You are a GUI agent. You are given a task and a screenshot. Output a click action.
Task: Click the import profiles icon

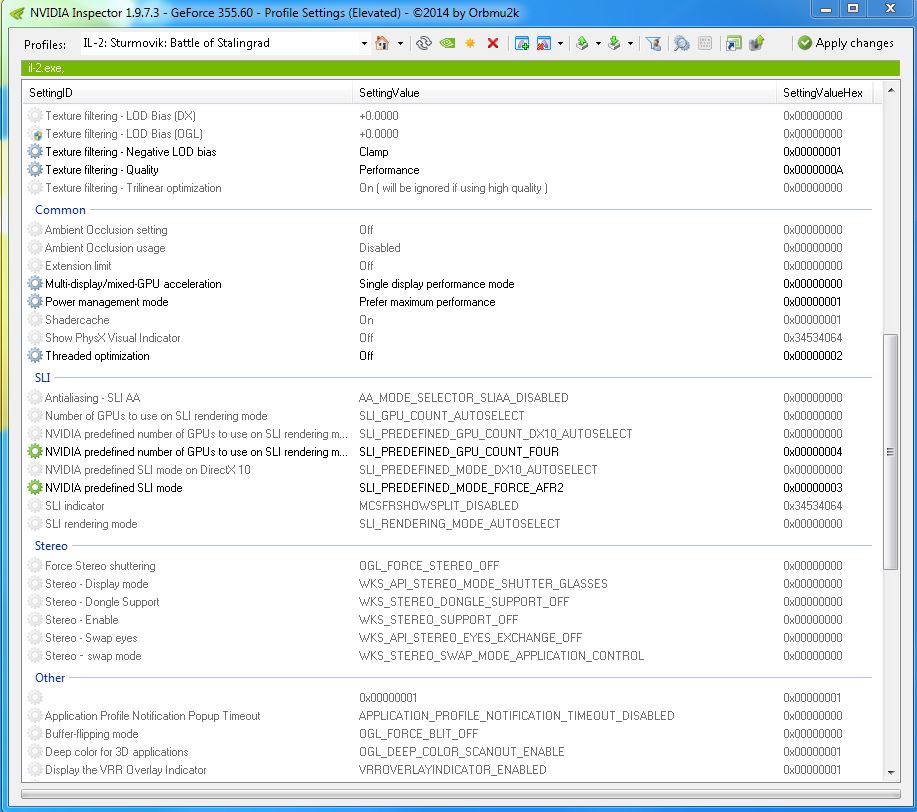(614, 43)
